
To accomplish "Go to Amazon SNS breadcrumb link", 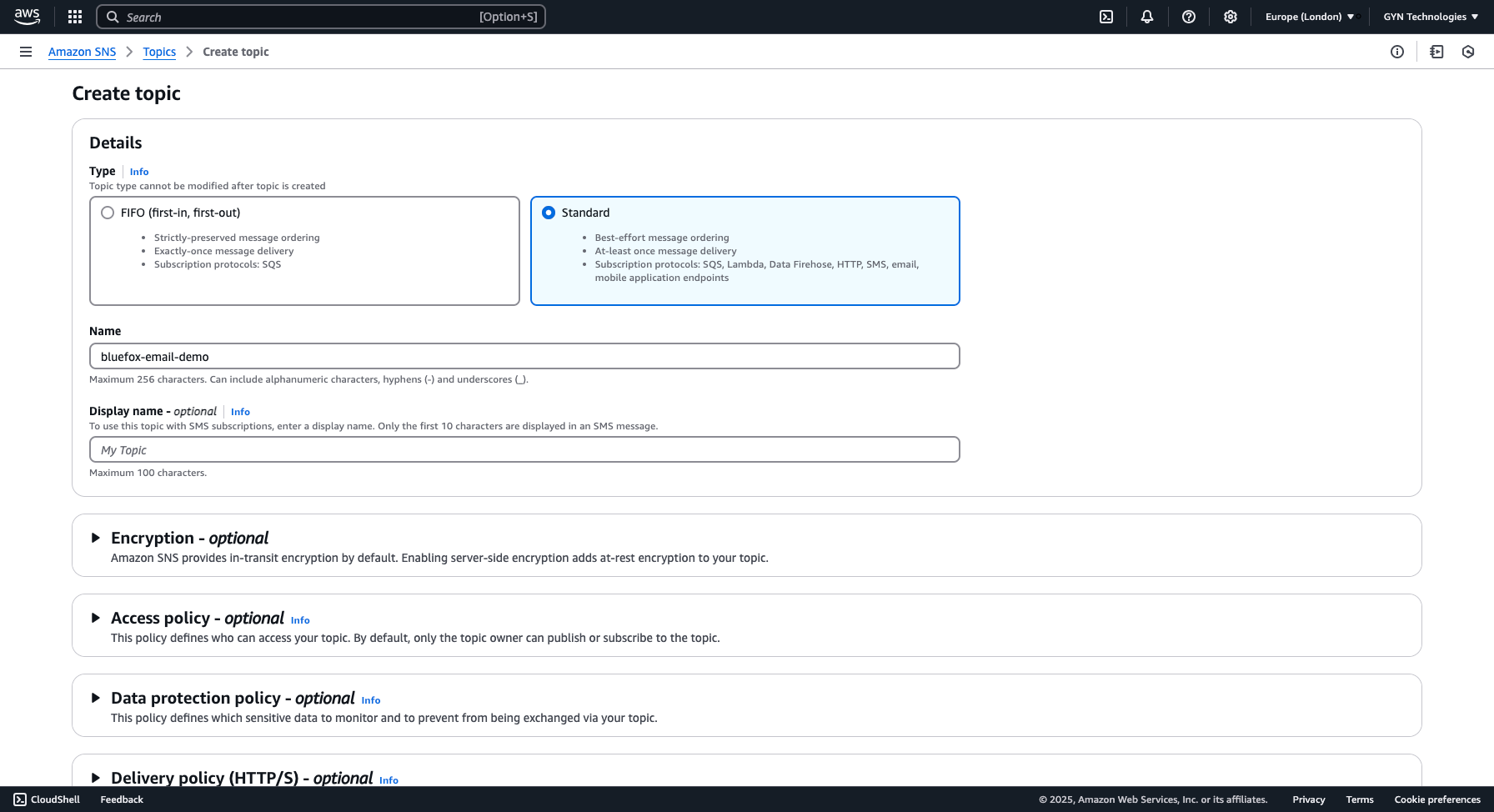I will [x=82, y=52].
